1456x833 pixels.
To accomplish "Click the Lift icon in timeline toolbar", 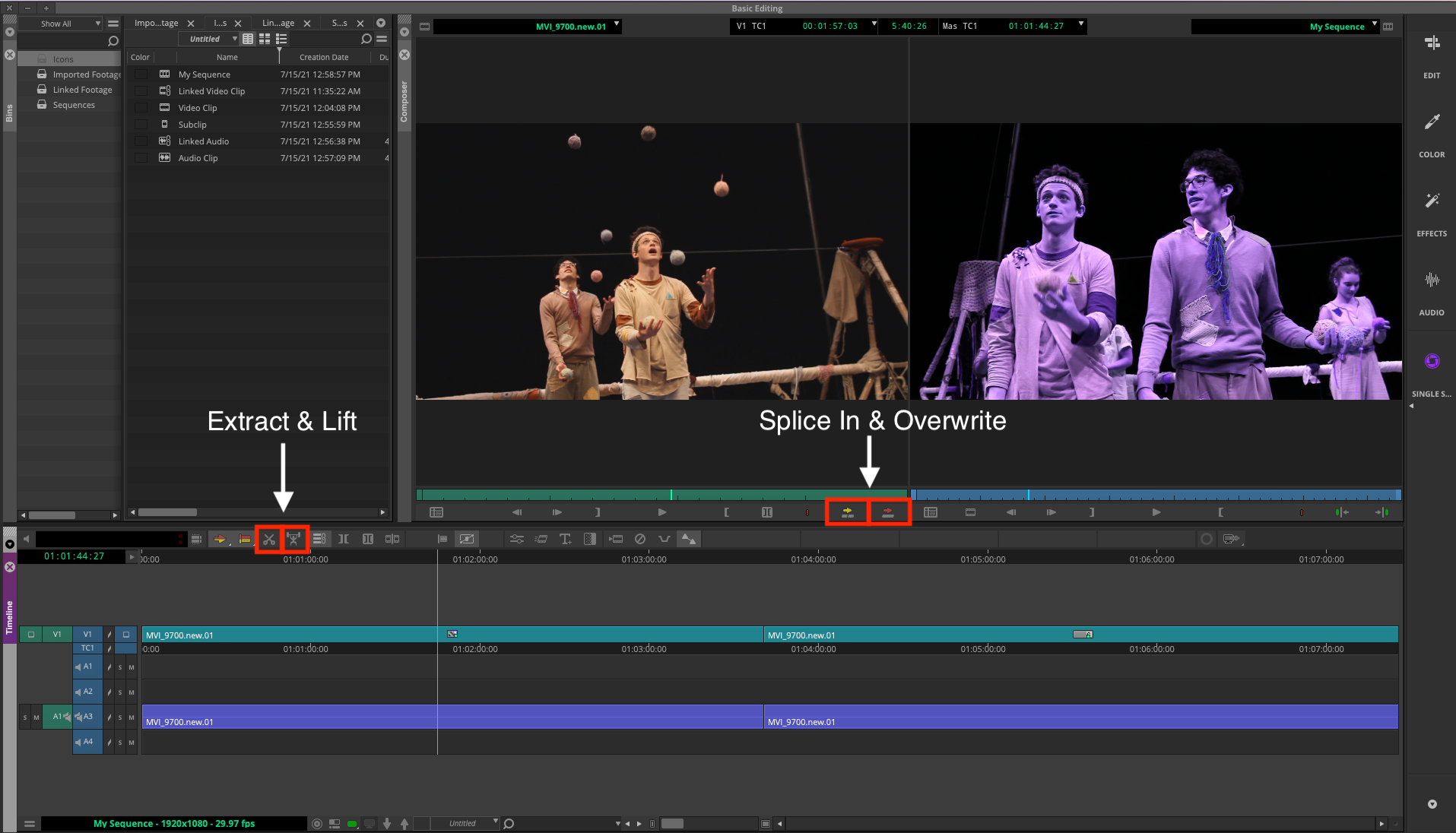I will coord(294,539).
